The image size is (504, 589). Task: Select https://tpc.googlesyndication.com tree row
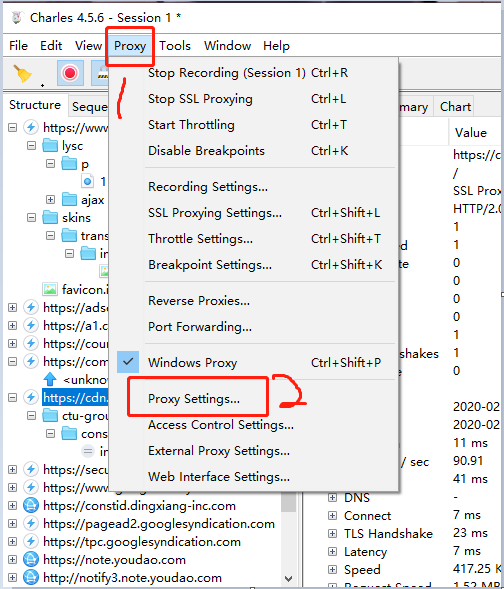pyautogui.click(x=142, y=542)
